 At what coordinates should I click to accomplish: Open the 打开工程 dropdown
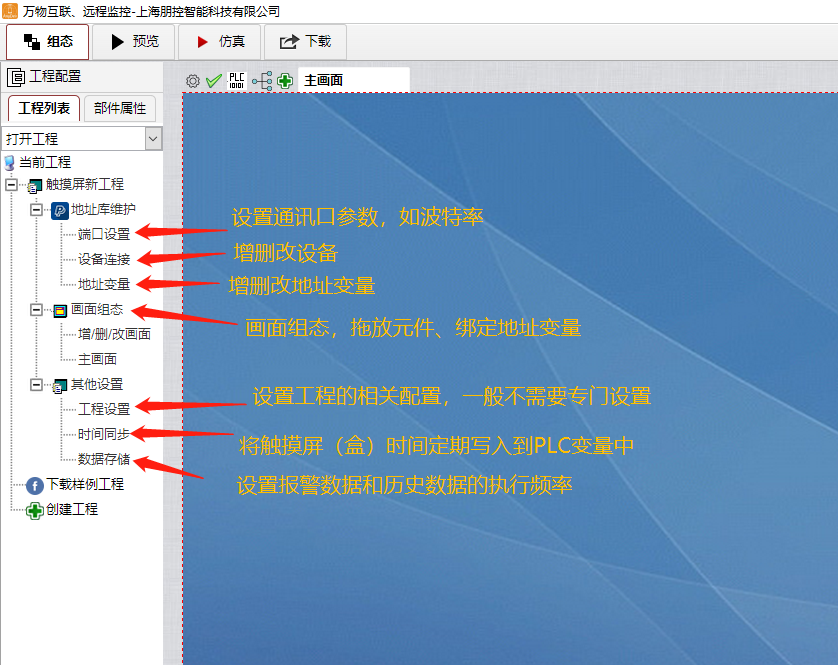point(153,139)
